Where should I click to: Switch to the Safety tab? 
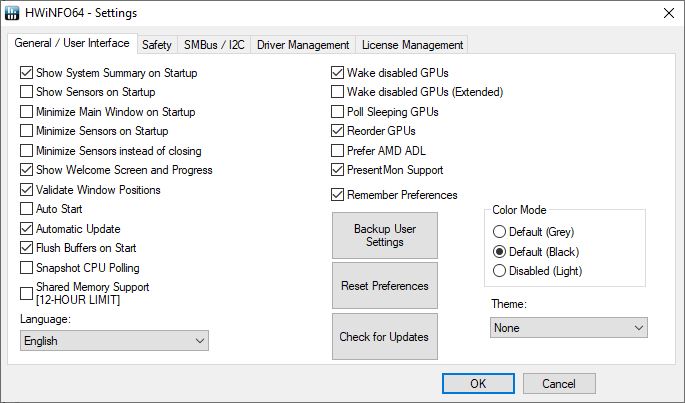point(156,45)
